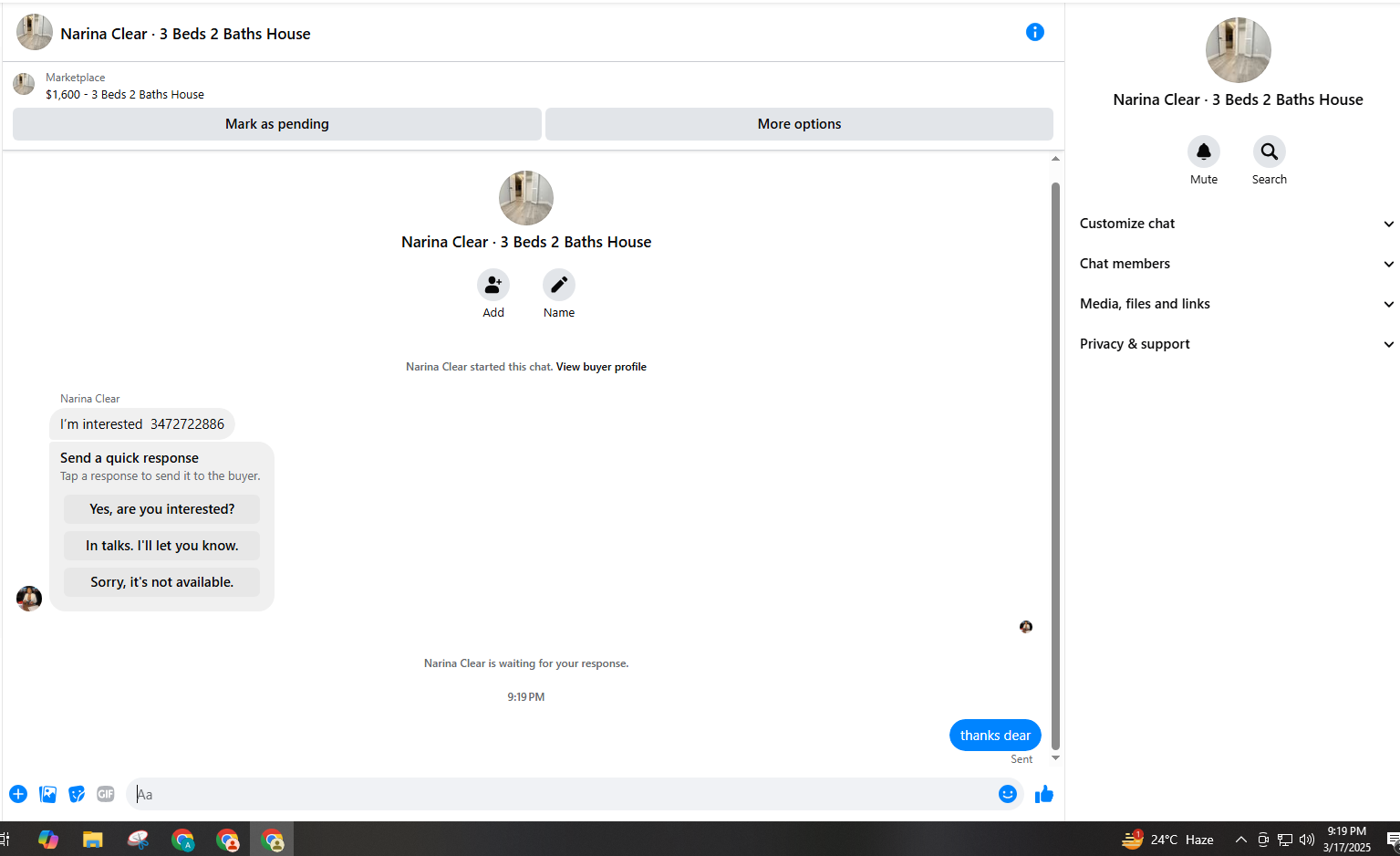Click the pencil Name icon
Image resolution: width=1400 pixels, height=856 pixels.
tap(559, 285)
